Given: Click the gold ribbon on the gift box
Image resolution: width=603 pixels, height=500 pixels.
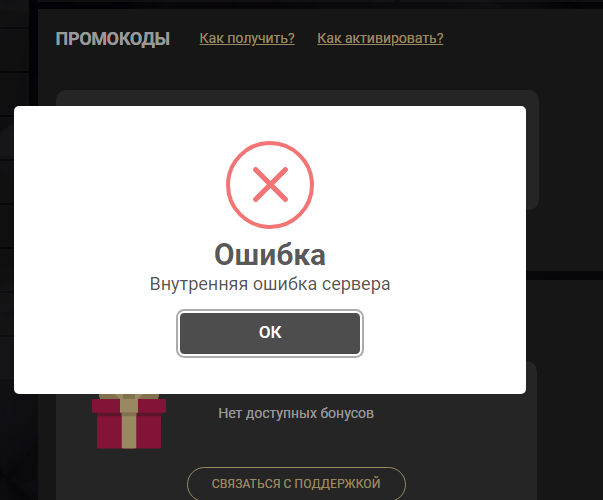Looking at the screenshot, I should (x=129, y=422).
